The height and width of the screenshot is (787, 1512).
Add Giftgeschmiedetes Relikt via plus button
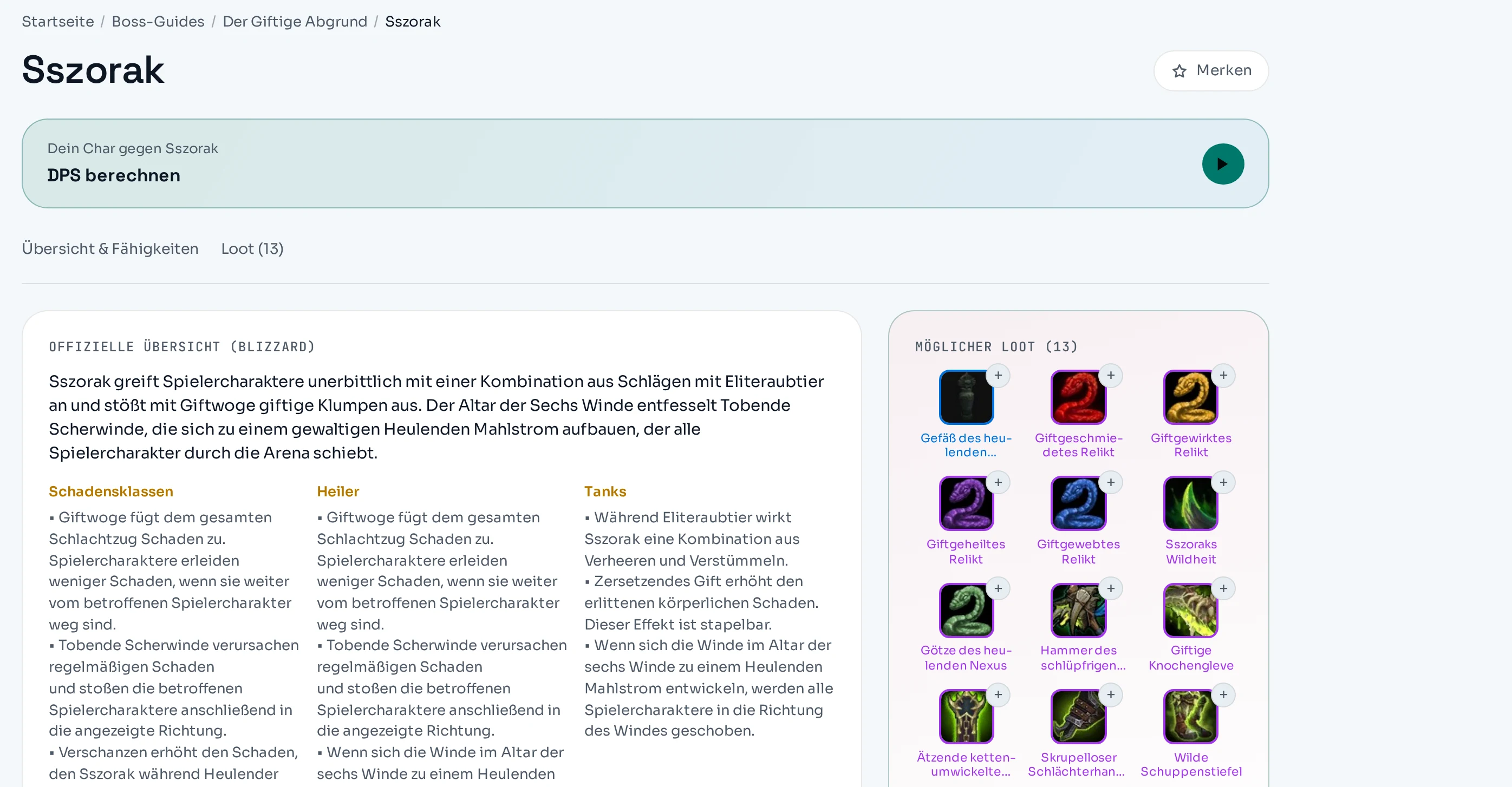point(1111,375)
